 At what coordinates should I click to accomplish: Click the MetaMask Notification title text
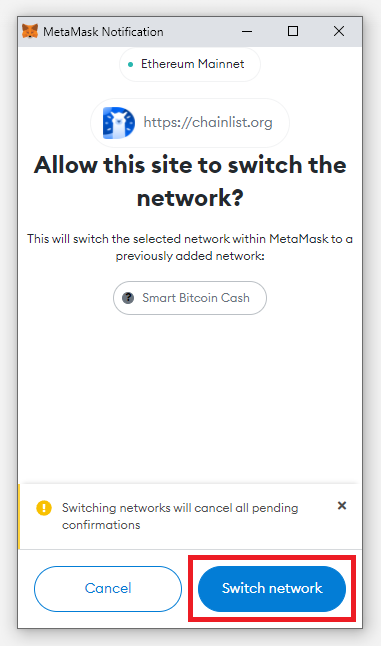[103, 32]
